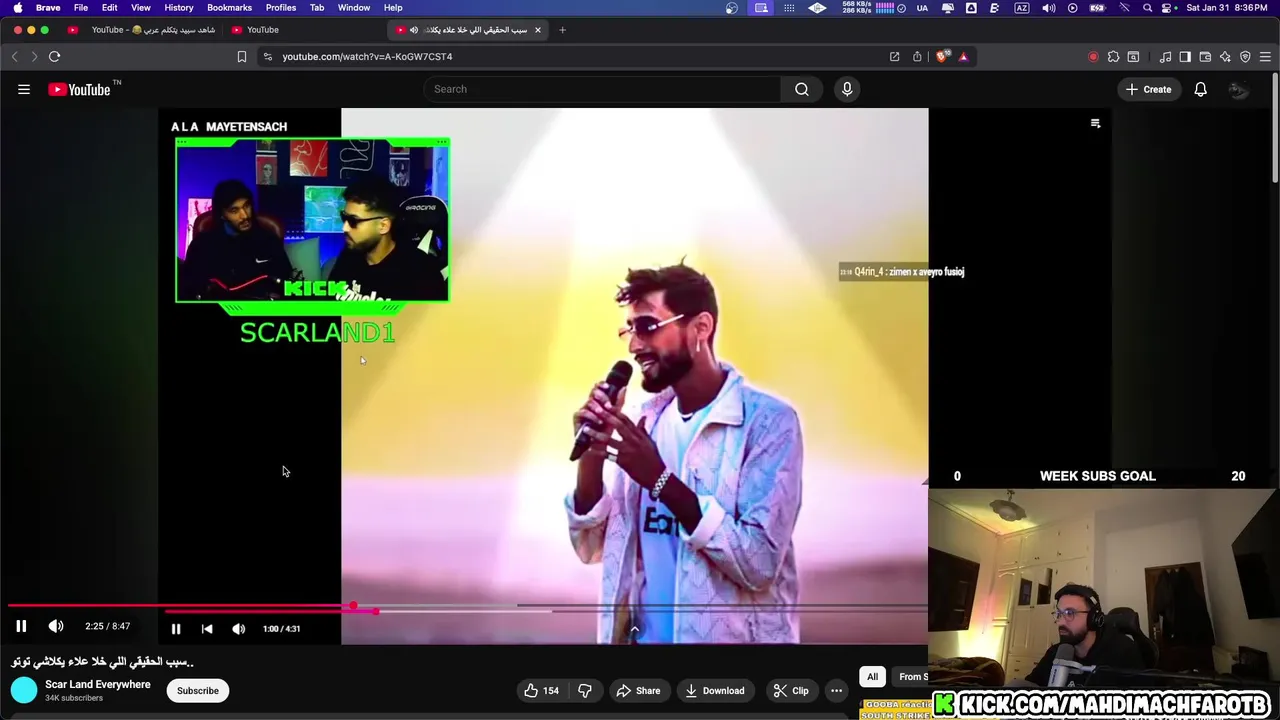Download the video
Screen dimensions: 1280x720
tap(715, 690)
